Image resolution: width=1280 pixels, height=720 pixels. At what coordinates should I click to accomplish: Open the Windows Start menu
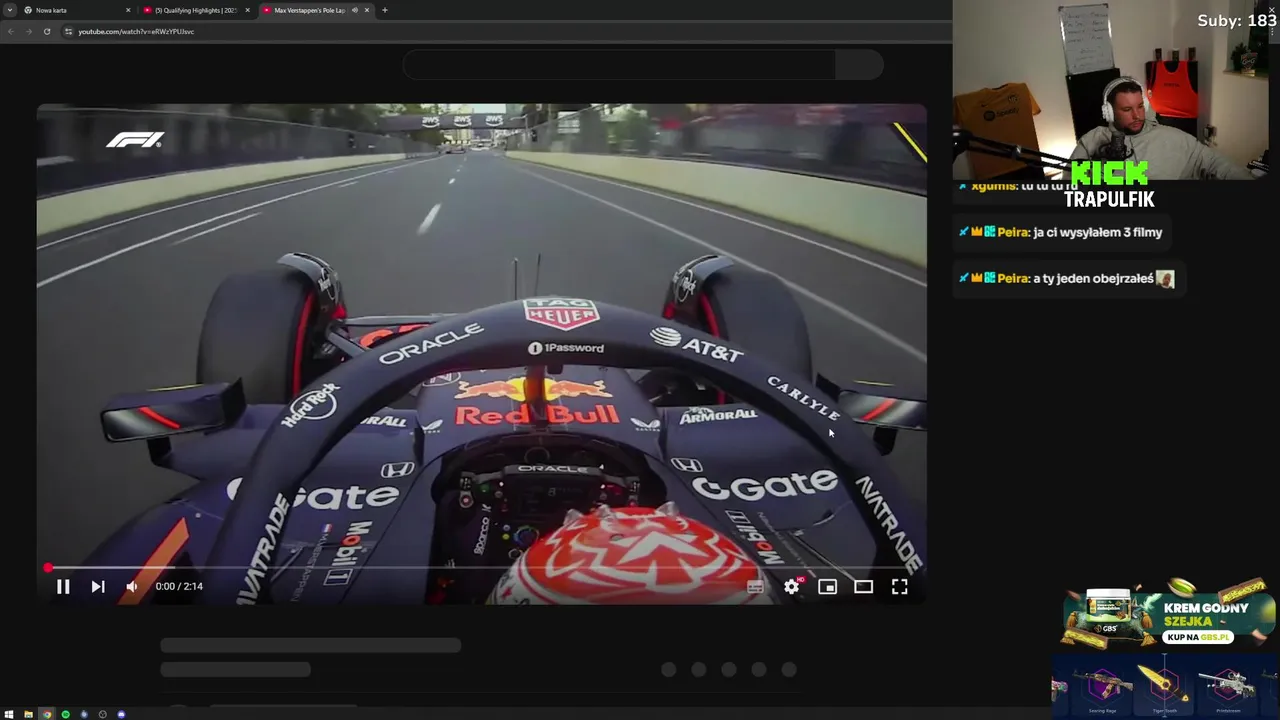9,714
